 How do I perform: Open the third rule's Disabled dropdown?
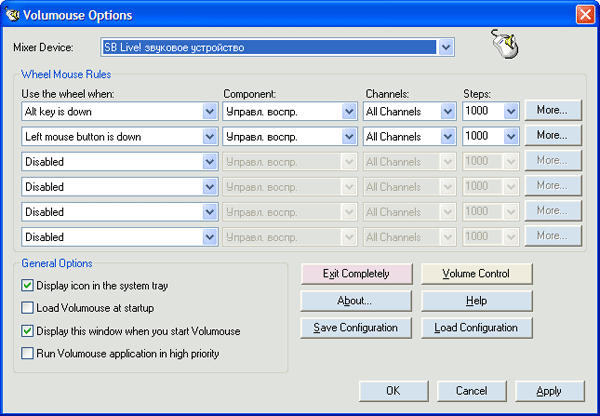pyautogui.click(x=210, y=162)
